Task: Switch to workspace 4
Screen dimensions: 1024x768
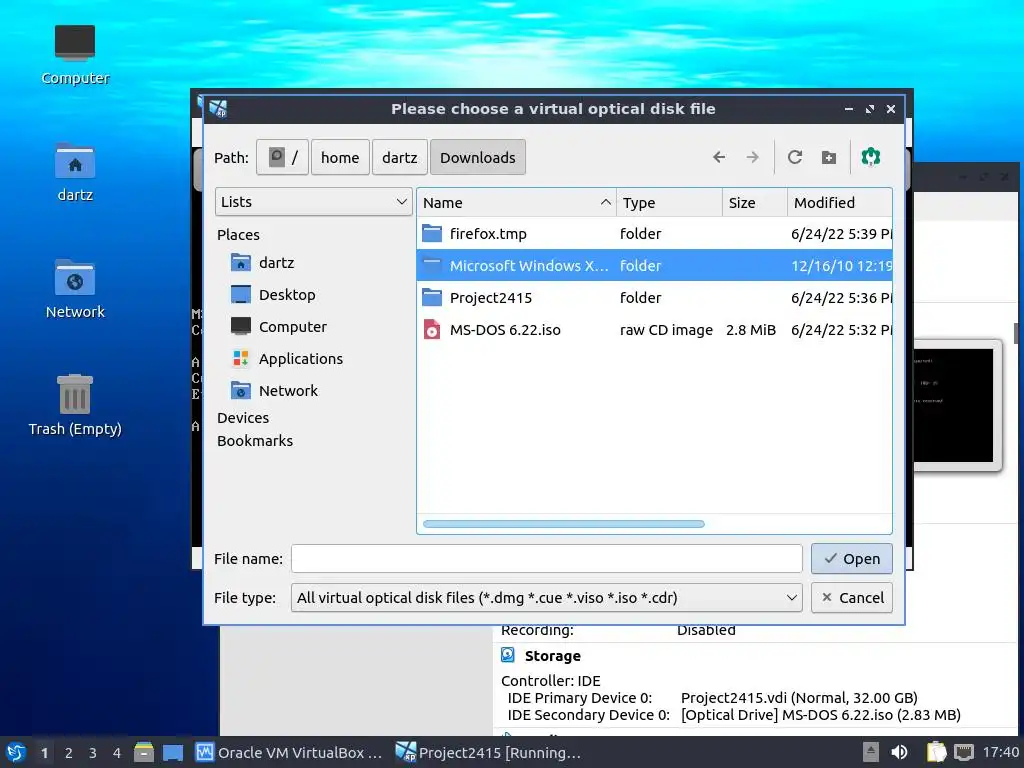Action: [117, 753]
